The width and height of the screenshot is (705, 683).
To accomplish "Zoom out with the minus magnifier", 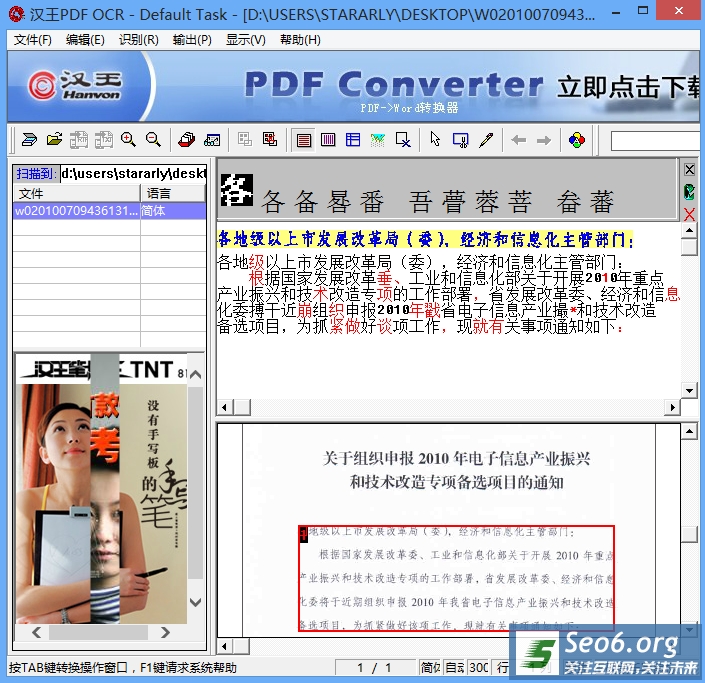I will point(153,140).
